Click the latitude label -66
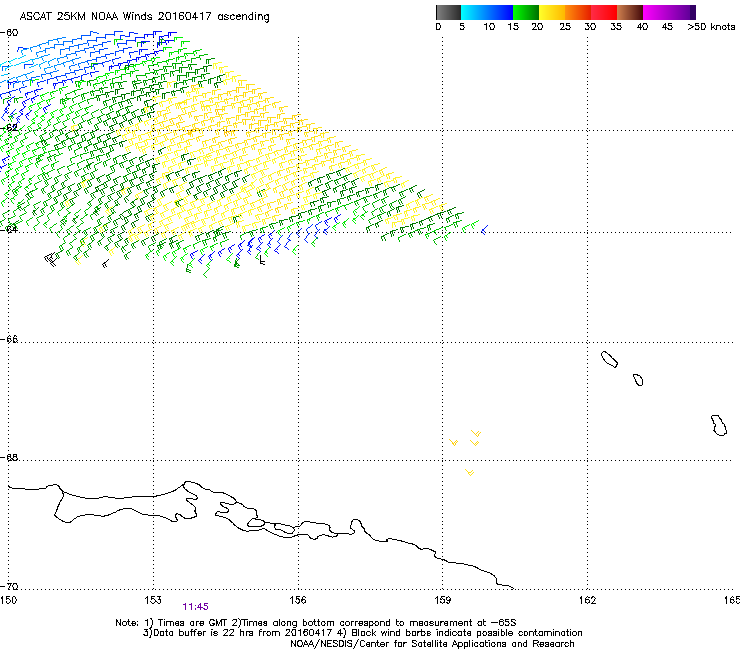This screenshot has width=740, height=650. pyautogui.click(x=9, y=339)
